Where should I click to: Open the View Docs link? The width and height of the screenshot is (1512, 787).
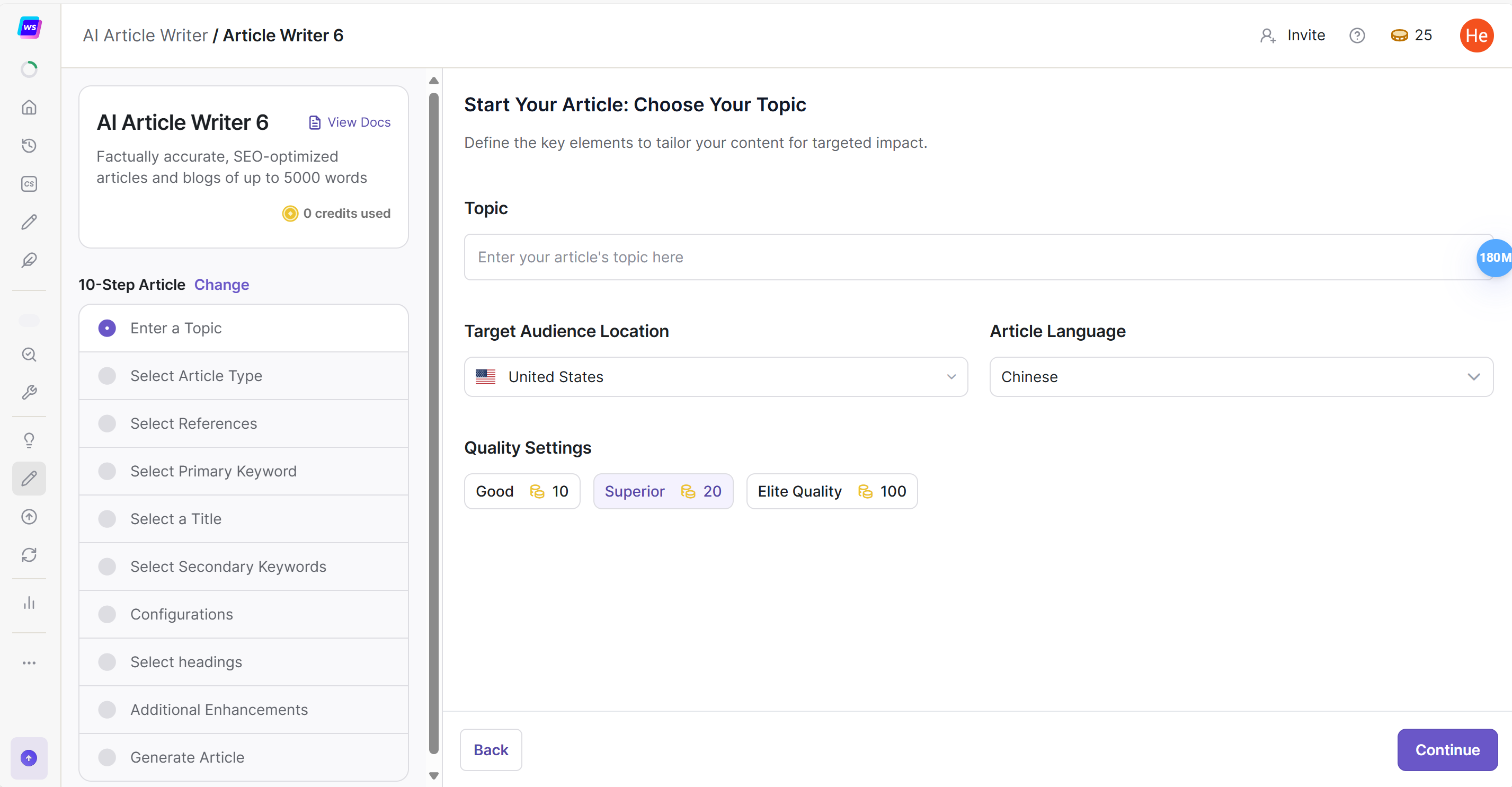pos(350,122)
